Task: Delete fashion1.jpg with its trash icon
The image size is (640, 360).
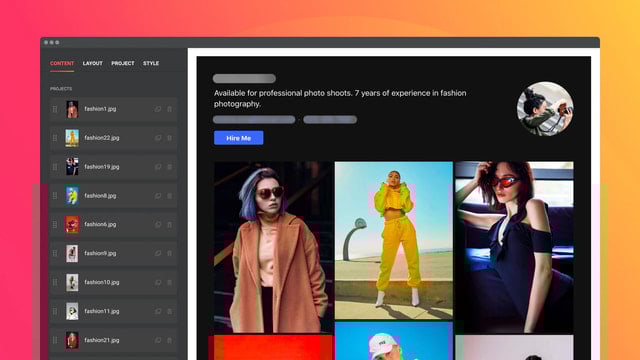Action: pos(169,109)
